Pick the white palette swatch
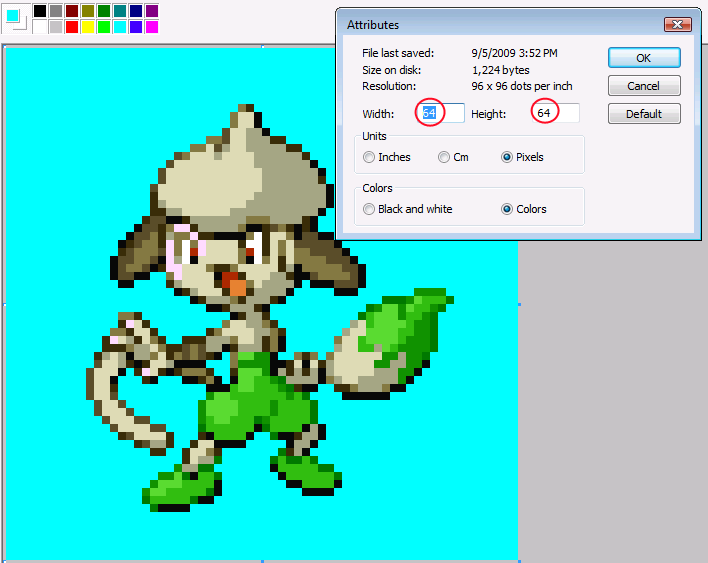The image size is (708, 563). point(40,27)
